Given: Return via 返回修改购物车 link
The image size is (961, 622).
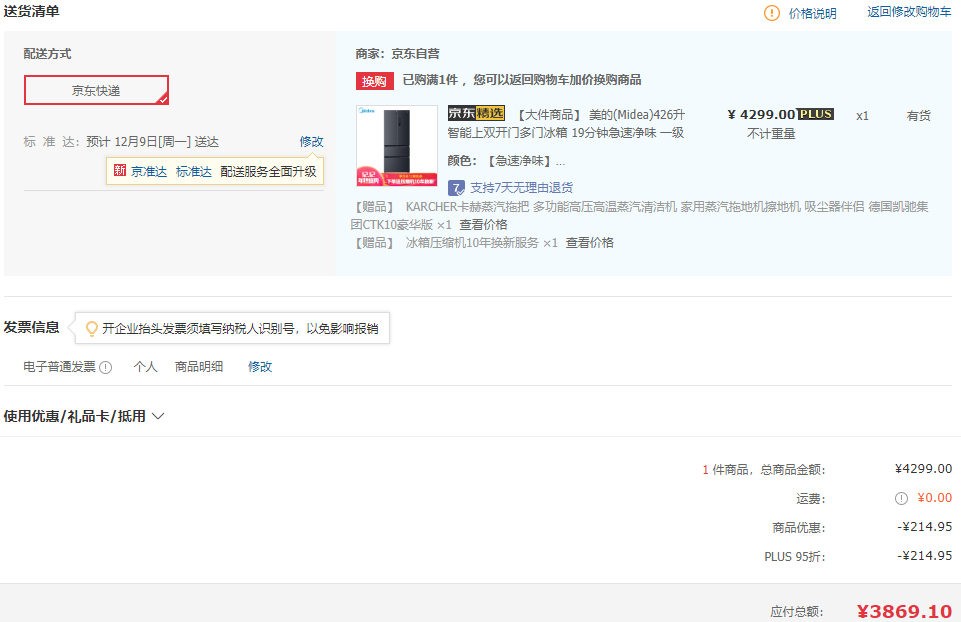Looking at the screenshot, I should click(909, 12).
